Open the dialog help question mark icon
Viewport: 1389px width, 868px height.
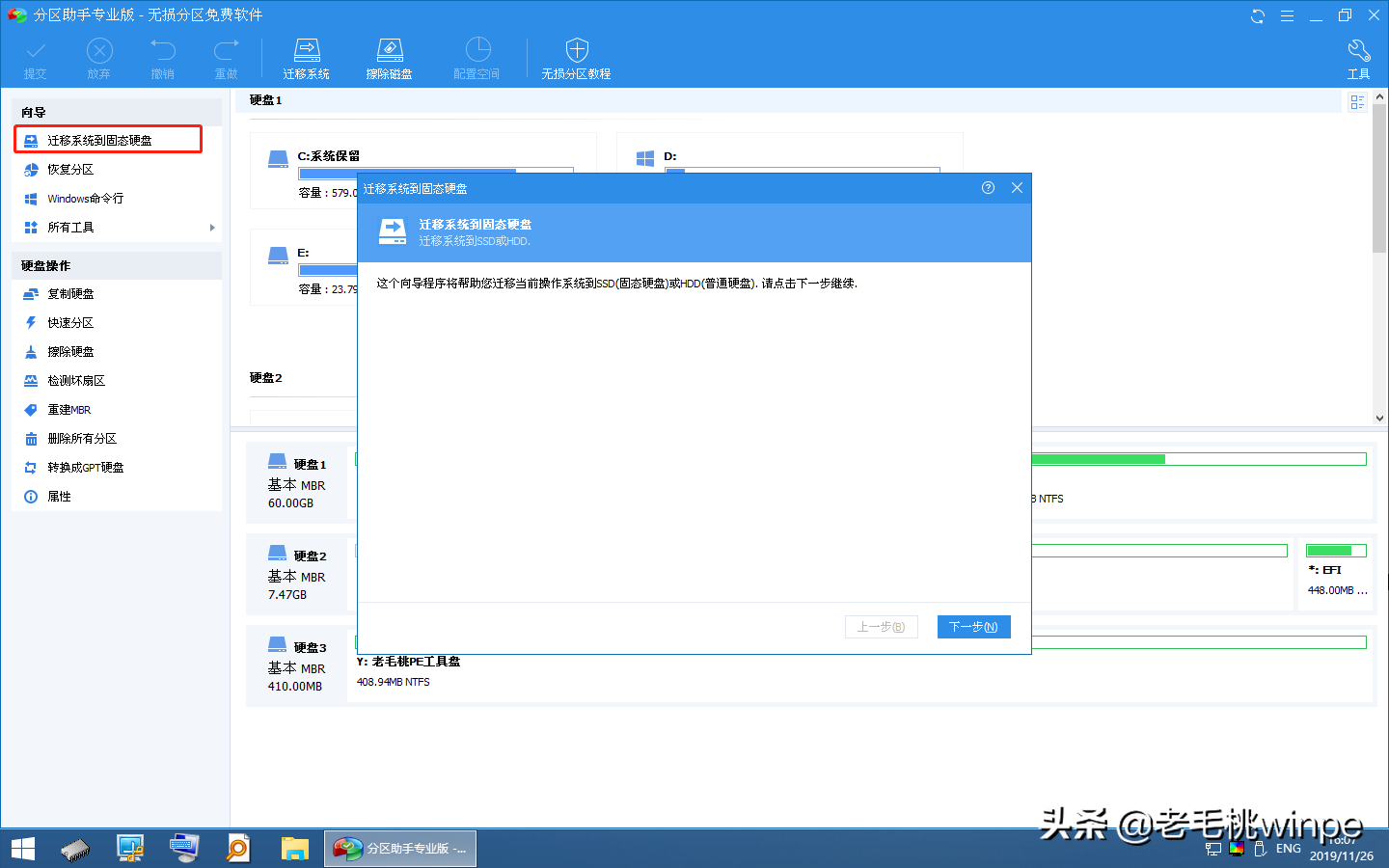pos(987,188)
